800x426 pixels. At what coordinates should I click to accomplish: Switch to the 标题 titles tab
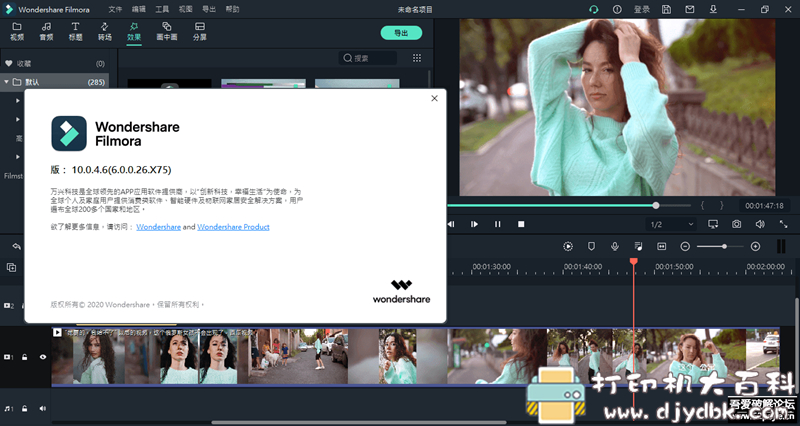(x=76, y=32)
